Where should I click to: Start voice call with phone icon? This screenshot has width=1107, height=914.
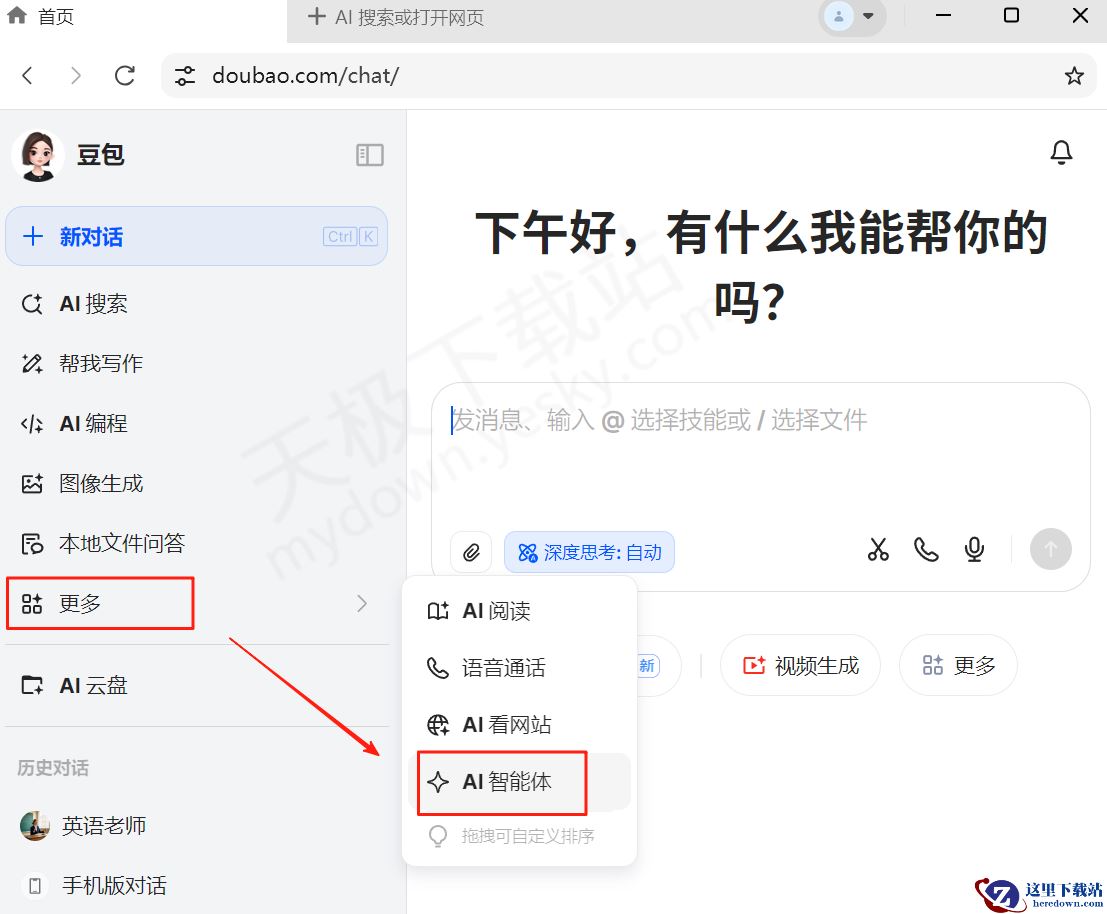(x=926, y=549)
